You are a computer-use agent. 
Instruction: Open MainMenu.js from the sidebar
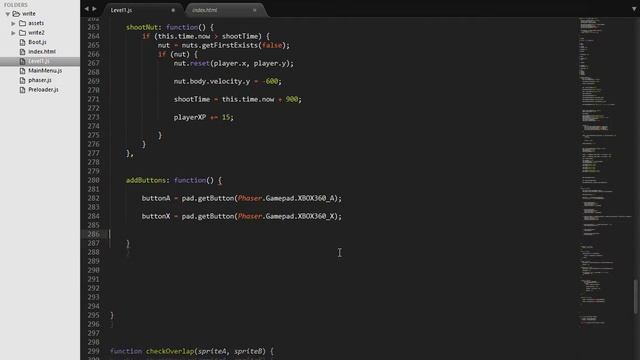pyautogui.click(x=45, y=71)
